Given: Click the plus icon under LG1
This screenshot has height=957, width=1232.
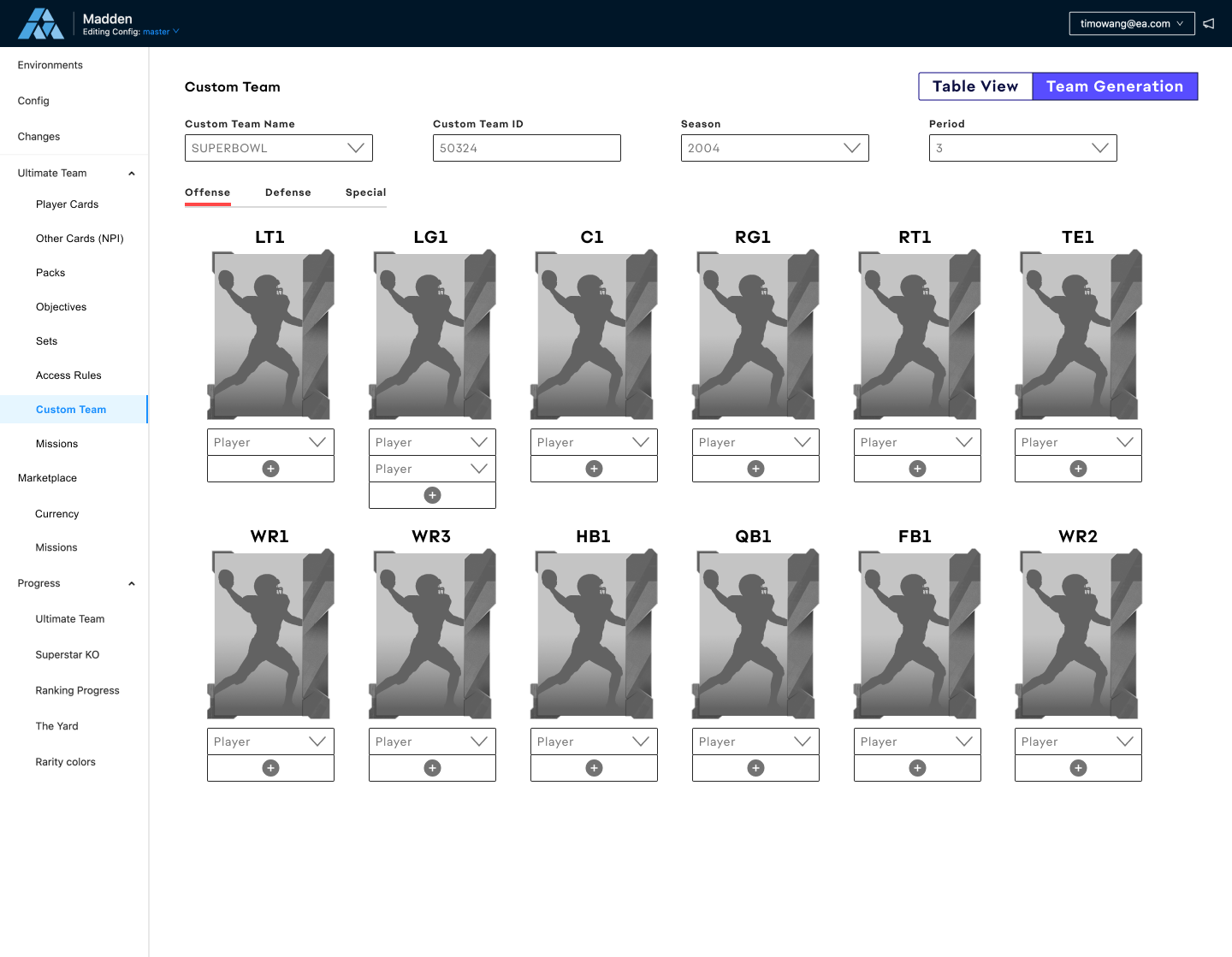Looking at the screenshot, I should click(x=432, y=495).
